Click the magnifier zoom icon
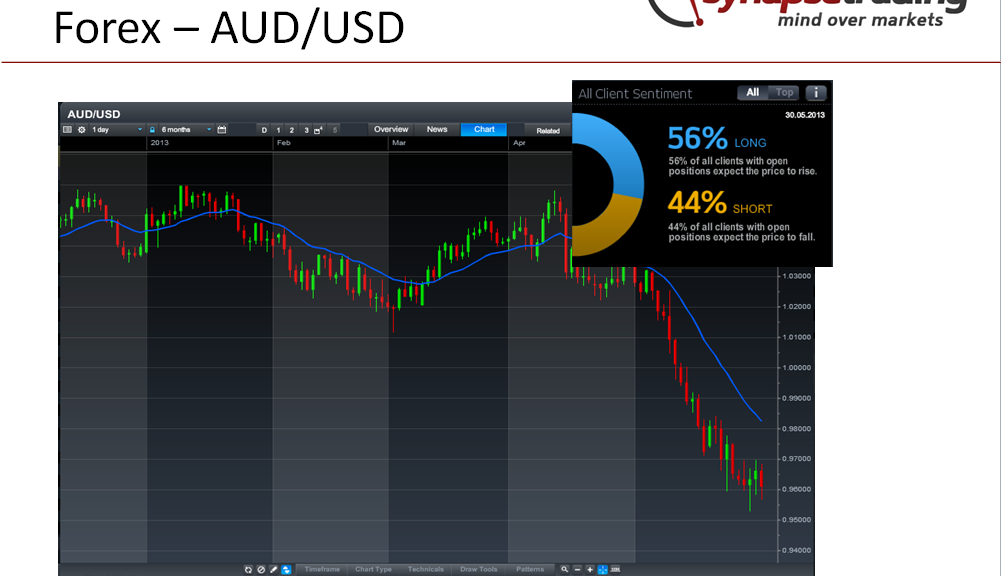The image size is (1001, 576). (565, 569)
